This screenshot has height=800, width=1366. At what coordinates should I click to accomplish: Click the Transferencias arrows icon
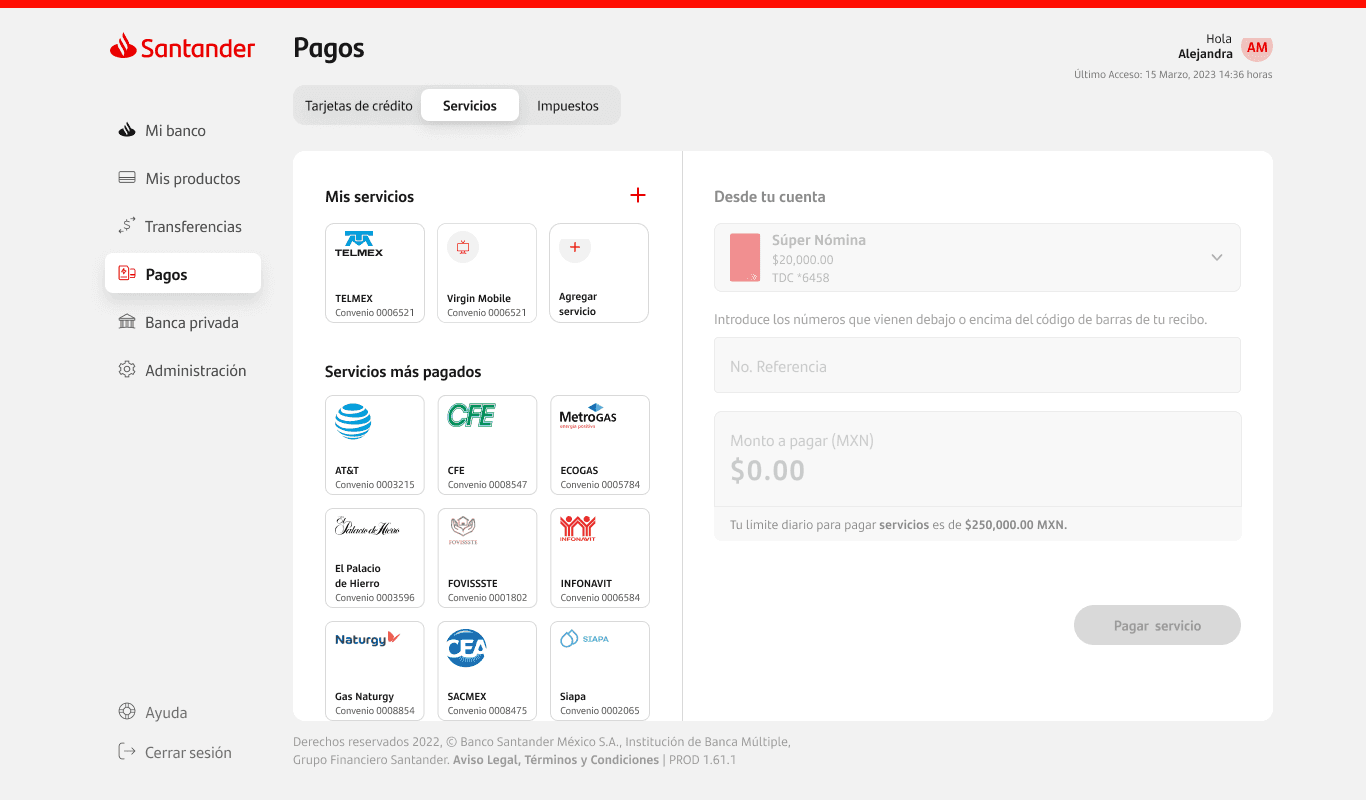pyautogui.click(x=127, y=226)
